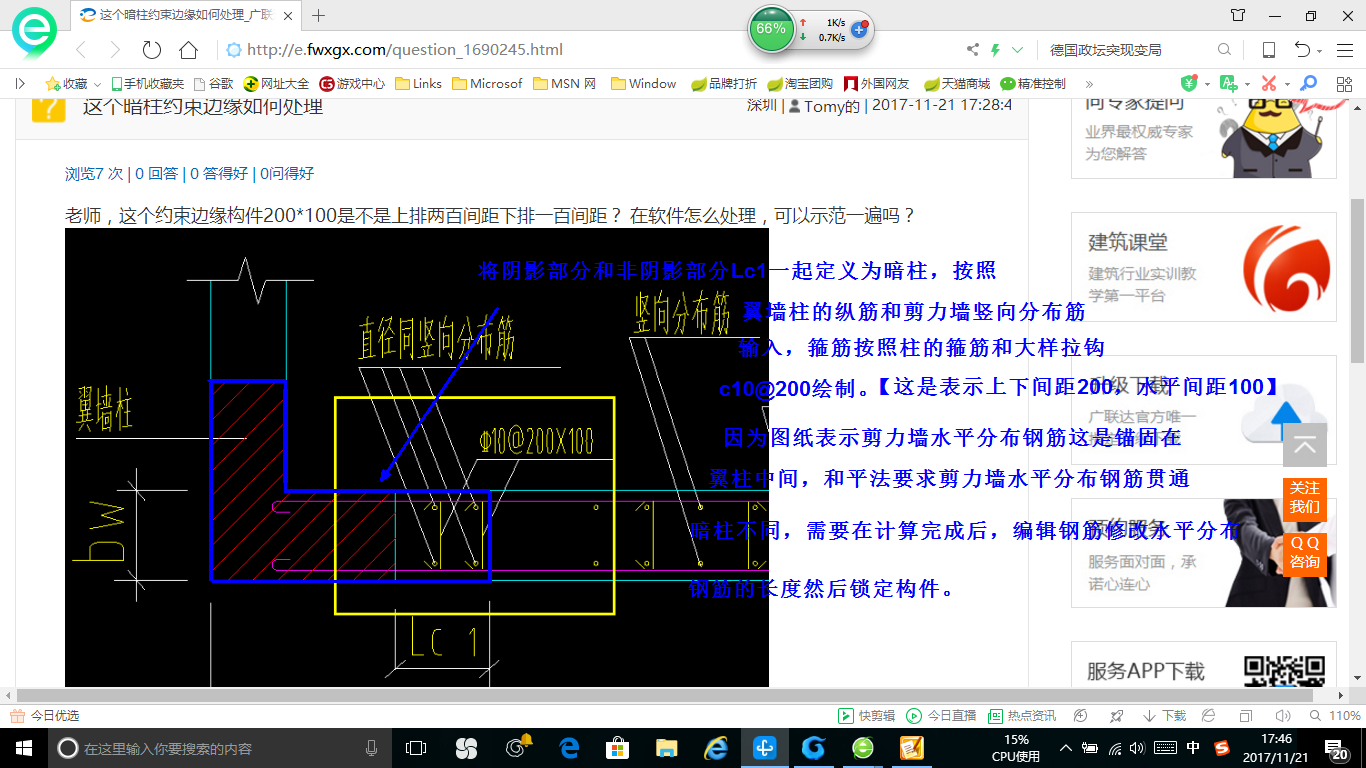Click the QQ咨询 orange button

(1305, 553)
